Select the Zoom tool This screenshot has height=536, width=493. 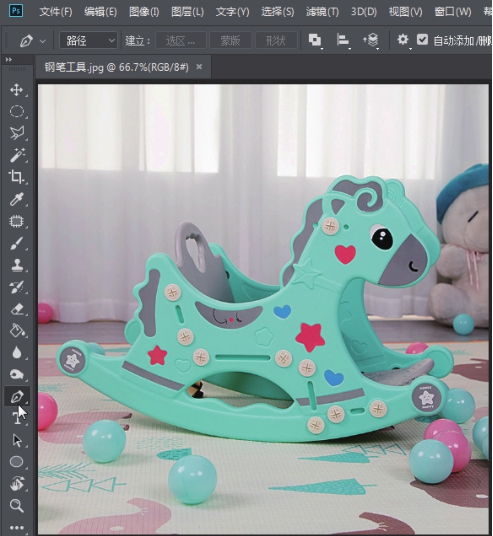click(16, 505)
